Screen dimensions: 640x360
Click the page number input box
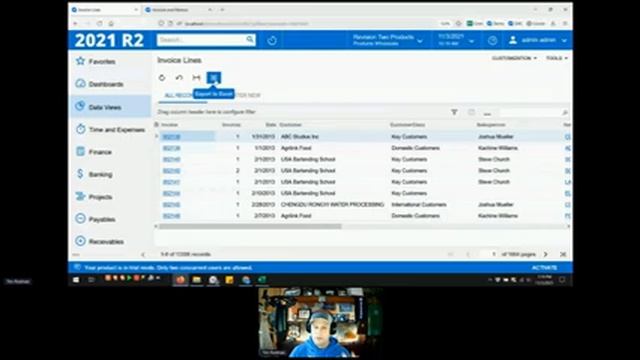tap(490, 254)
